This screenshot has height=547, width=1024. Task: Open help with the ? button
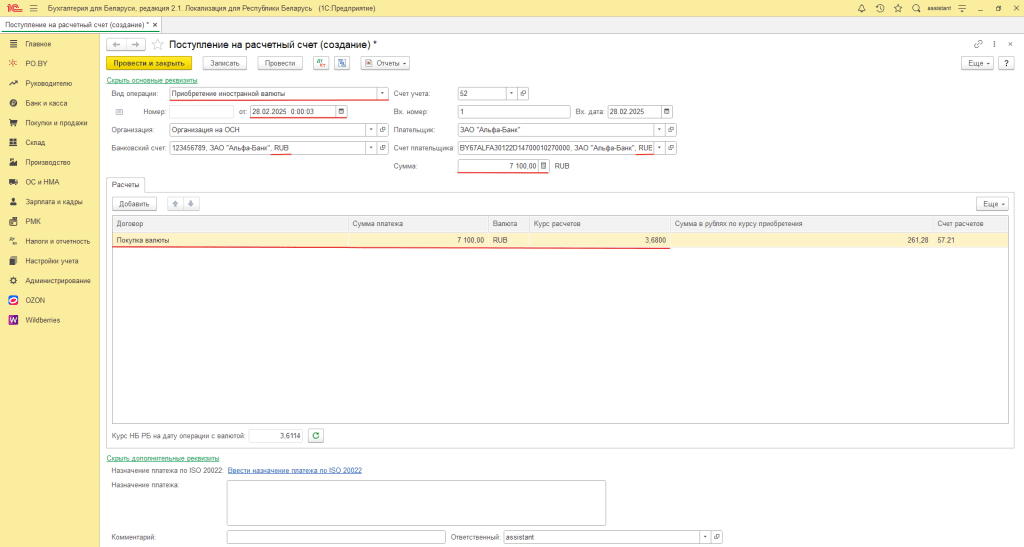coord(1006,63)
